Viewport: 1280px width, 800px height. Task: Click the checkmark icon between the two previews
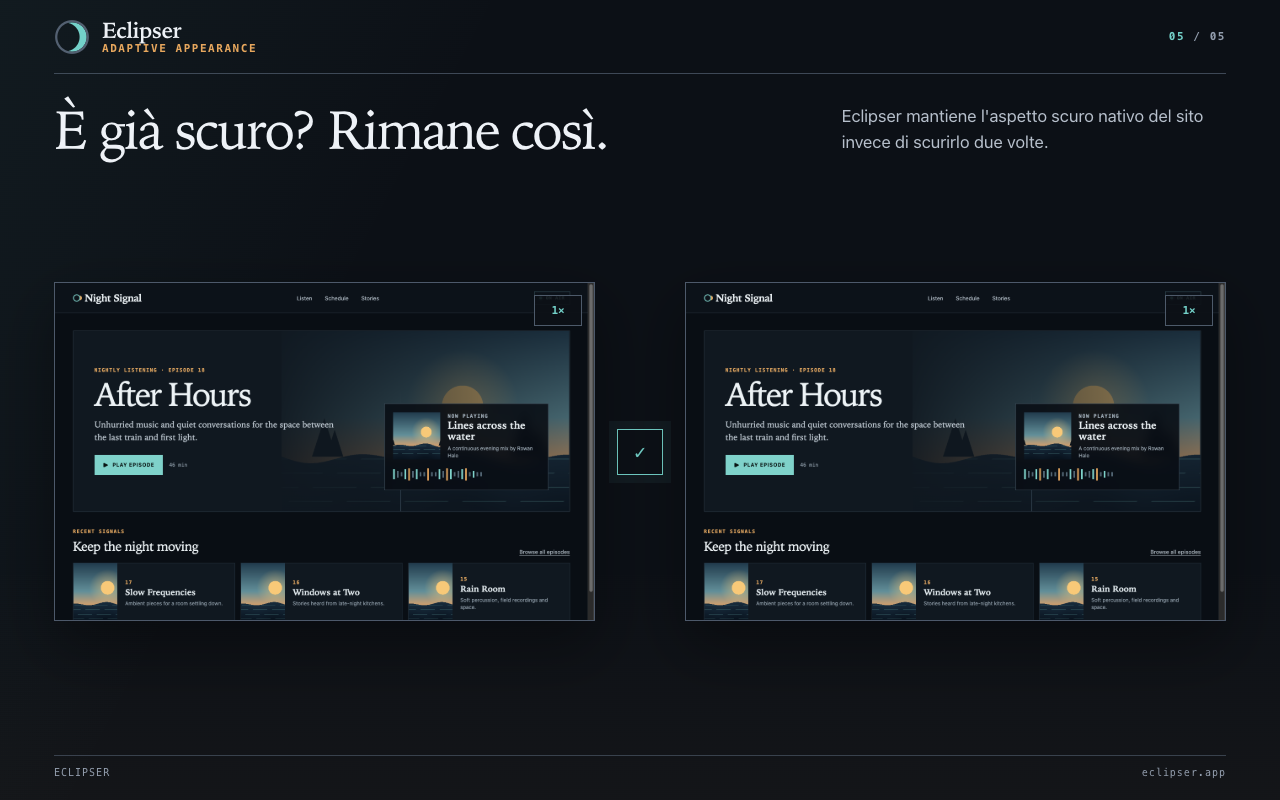pos(640,452)
